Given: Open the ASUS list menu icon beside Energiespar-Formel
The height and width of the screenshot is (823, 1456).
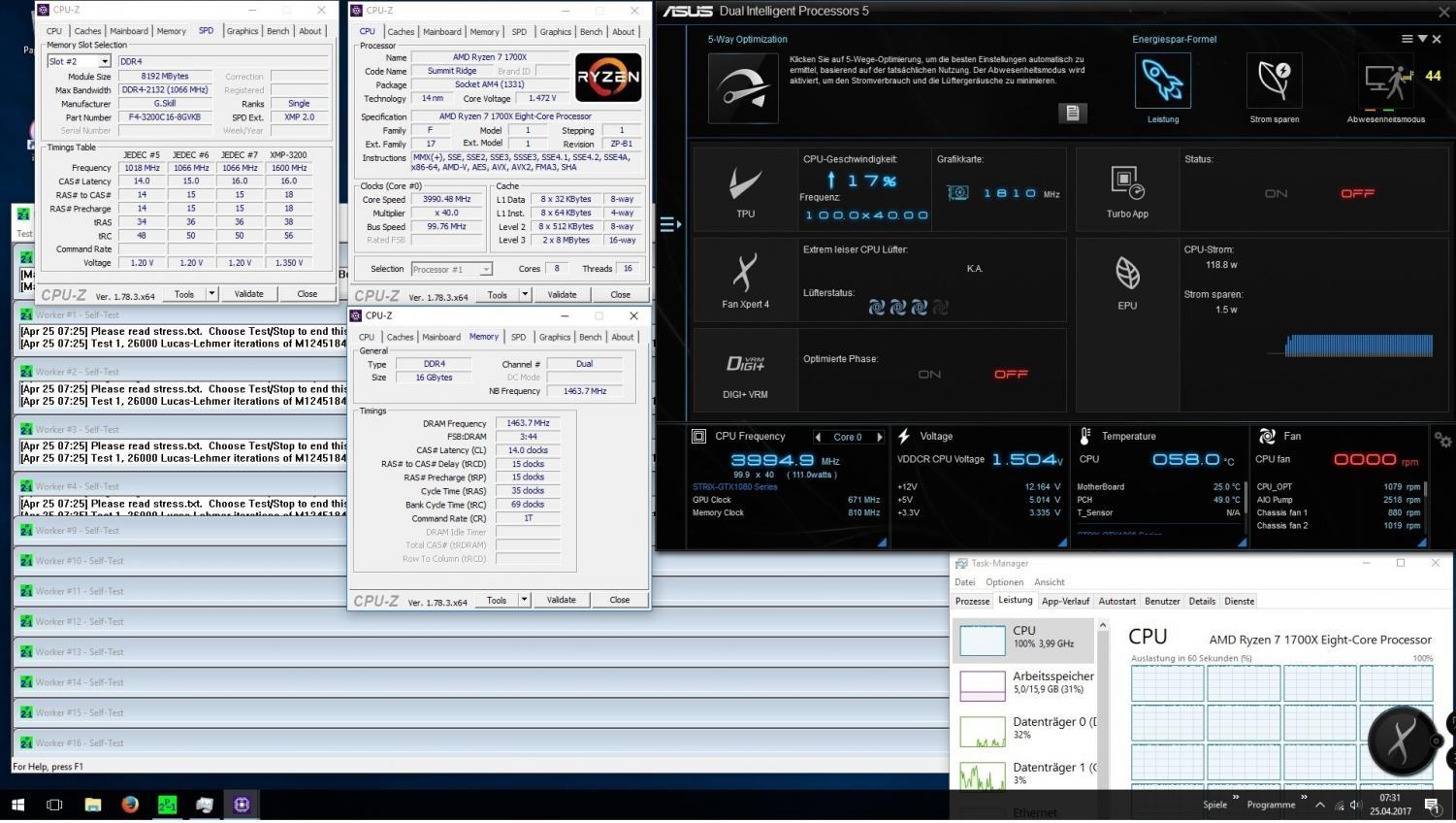Looking at the screenshot, I should point(1407,39).
